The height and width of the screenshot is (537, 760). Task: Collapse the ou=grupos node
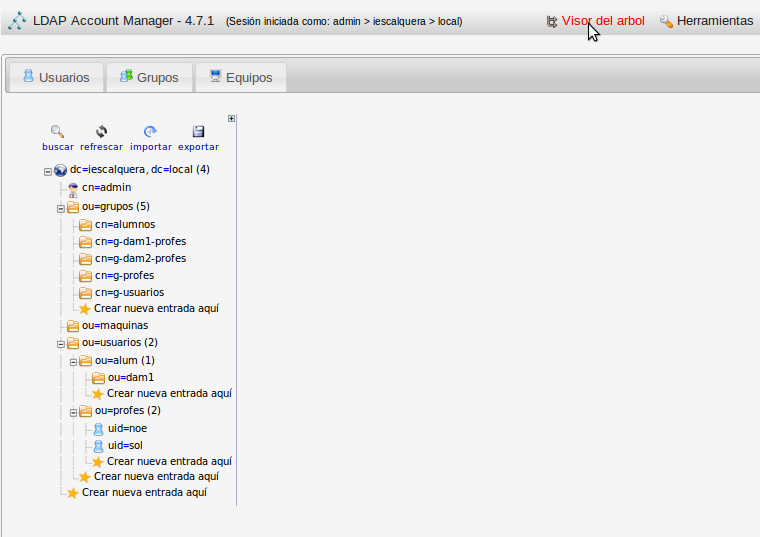coord(61,209)
